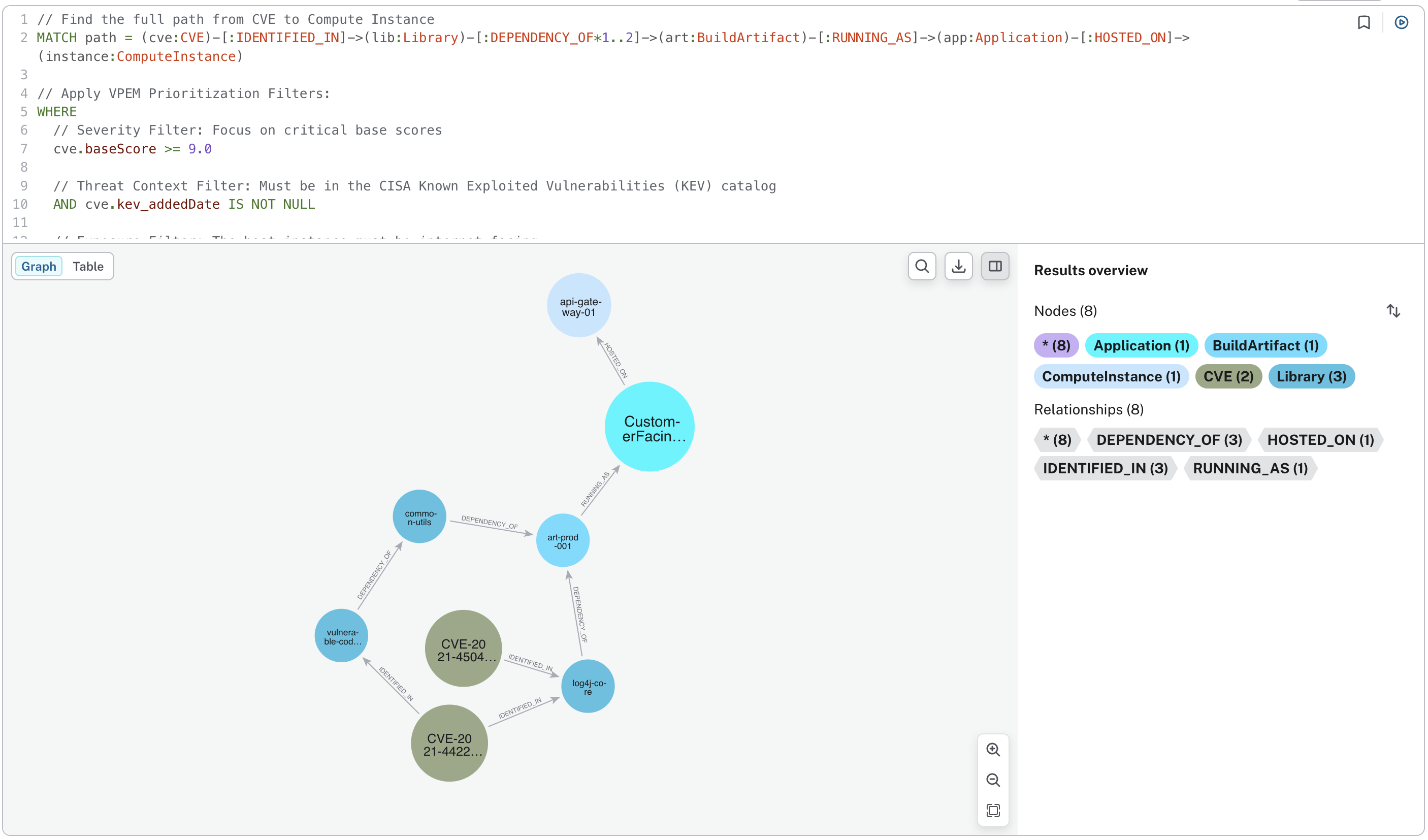Open the graph search tool
Image resolution: width=1428 pixels, height=840 pixels.
(922, 266)
